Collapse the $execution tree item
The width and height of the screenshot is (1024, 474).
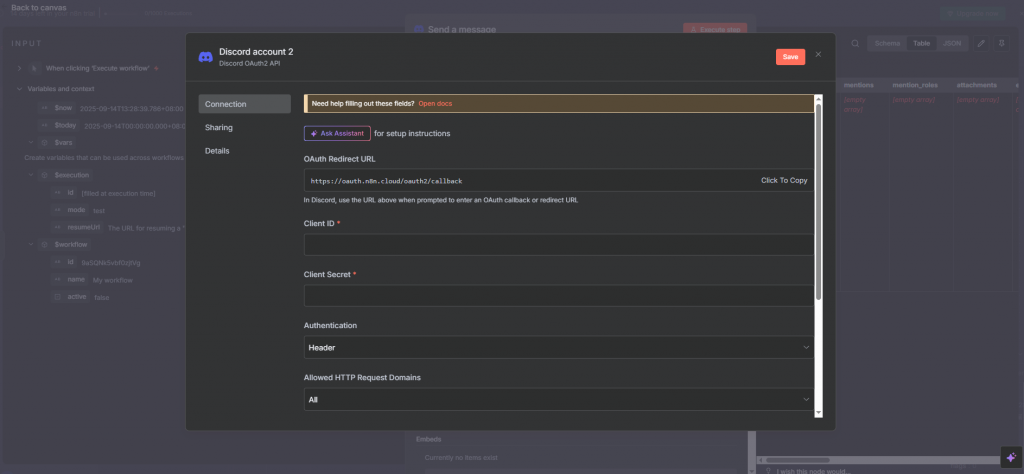pyautogui.click(x=31, y=176)
